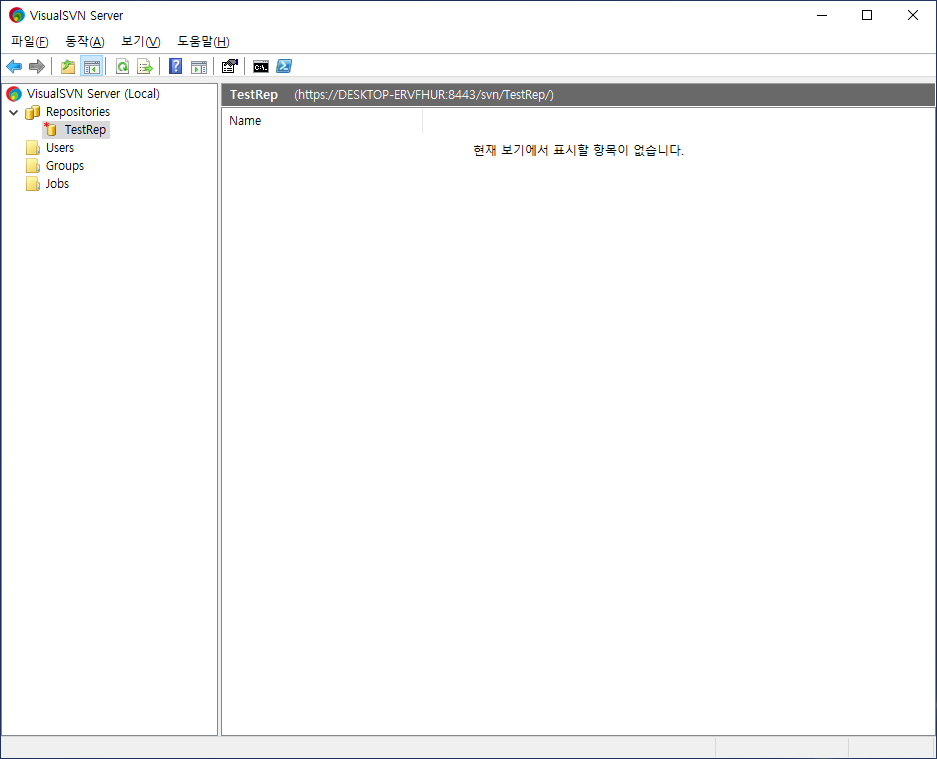Open the 동작(A) menu
Image resolution: width=937 pixels, height=759 pixels.
(85, 41)
